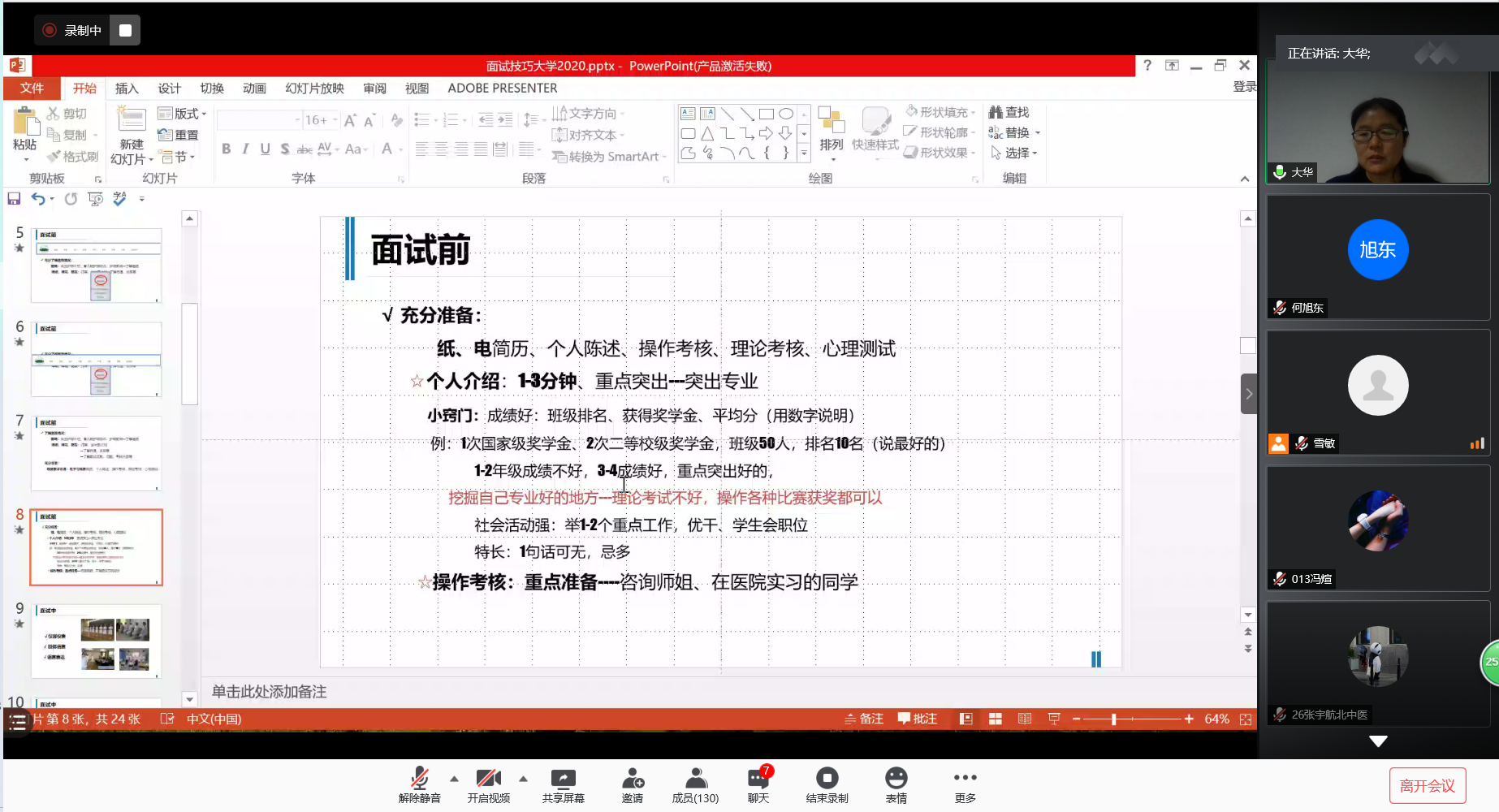The width and height of the screenshot is (1499, 812).
Task: Unmute the microphone
Action: [x=419, y=780]
